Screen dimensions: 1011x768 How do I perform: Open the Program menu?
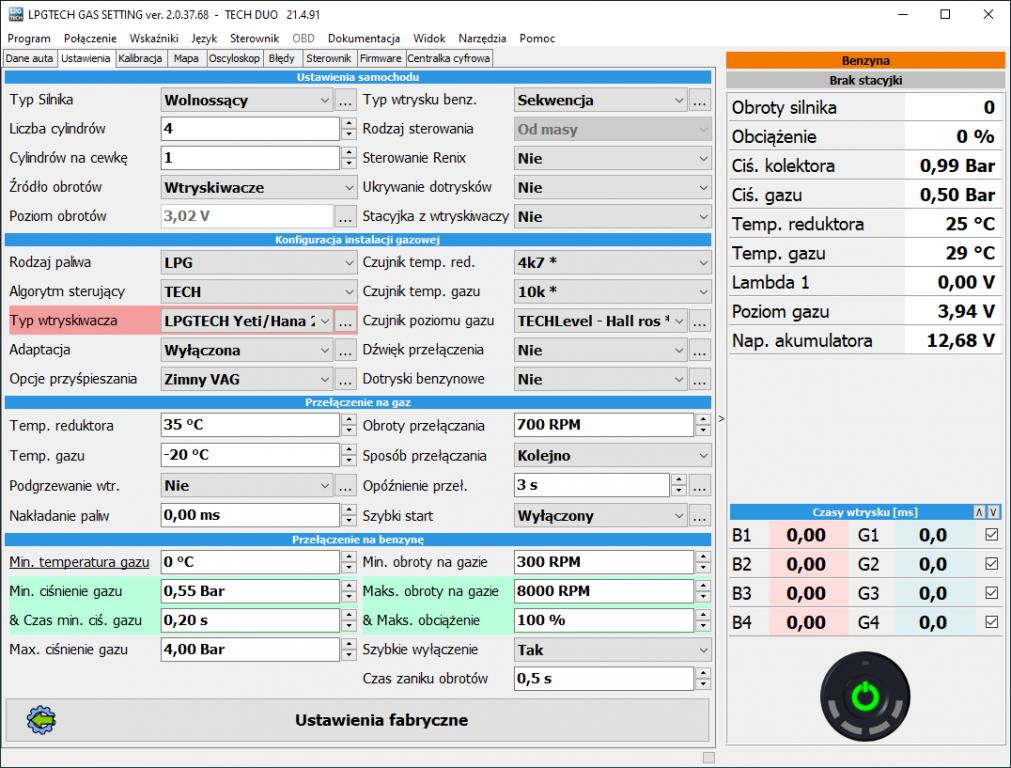click(x=29, y=38)
